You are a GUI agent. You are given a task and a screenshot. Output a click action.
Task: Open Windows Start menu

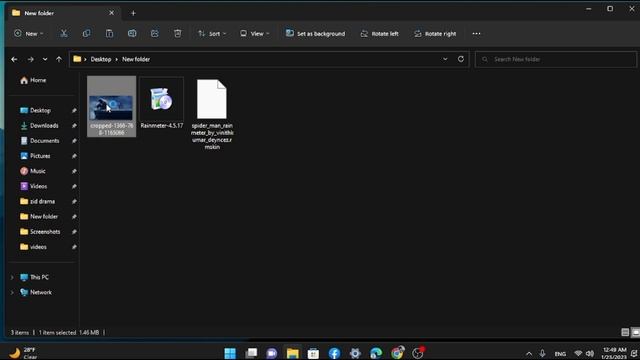tap(230, 353)
